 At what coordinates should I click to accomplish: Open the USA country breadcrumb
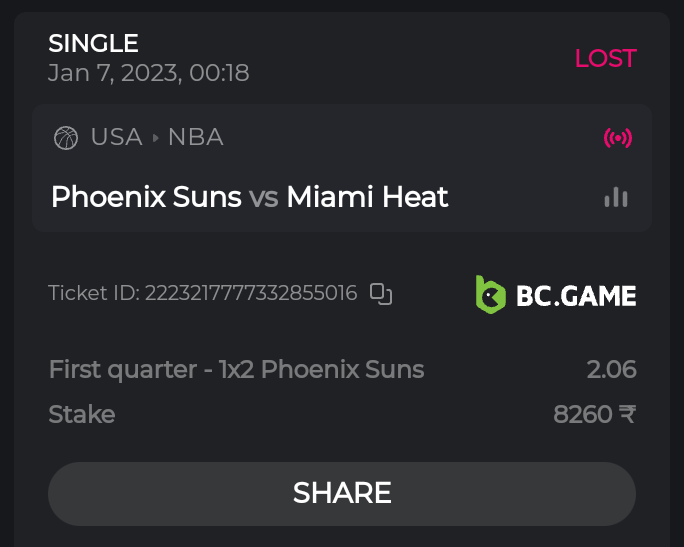(116, 137)
